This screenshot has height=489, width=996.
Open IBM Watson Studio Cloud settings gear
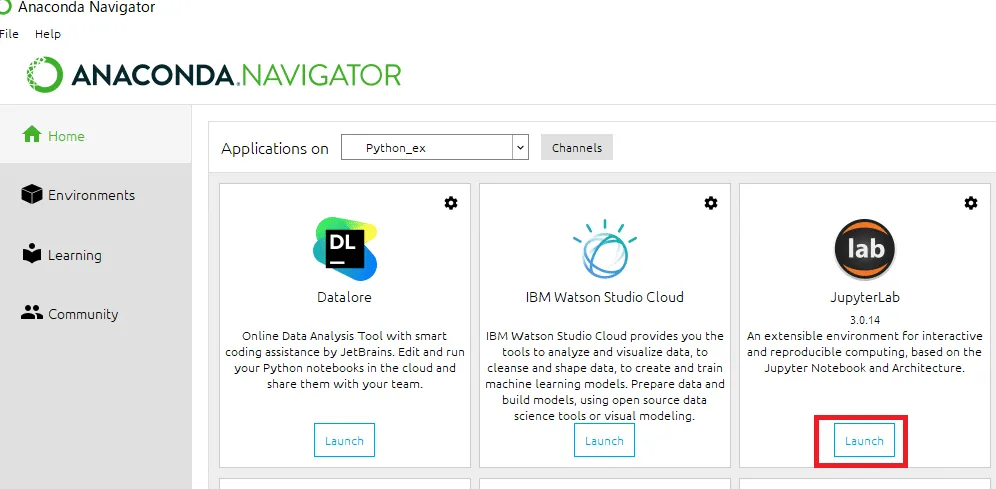point(711,203)
